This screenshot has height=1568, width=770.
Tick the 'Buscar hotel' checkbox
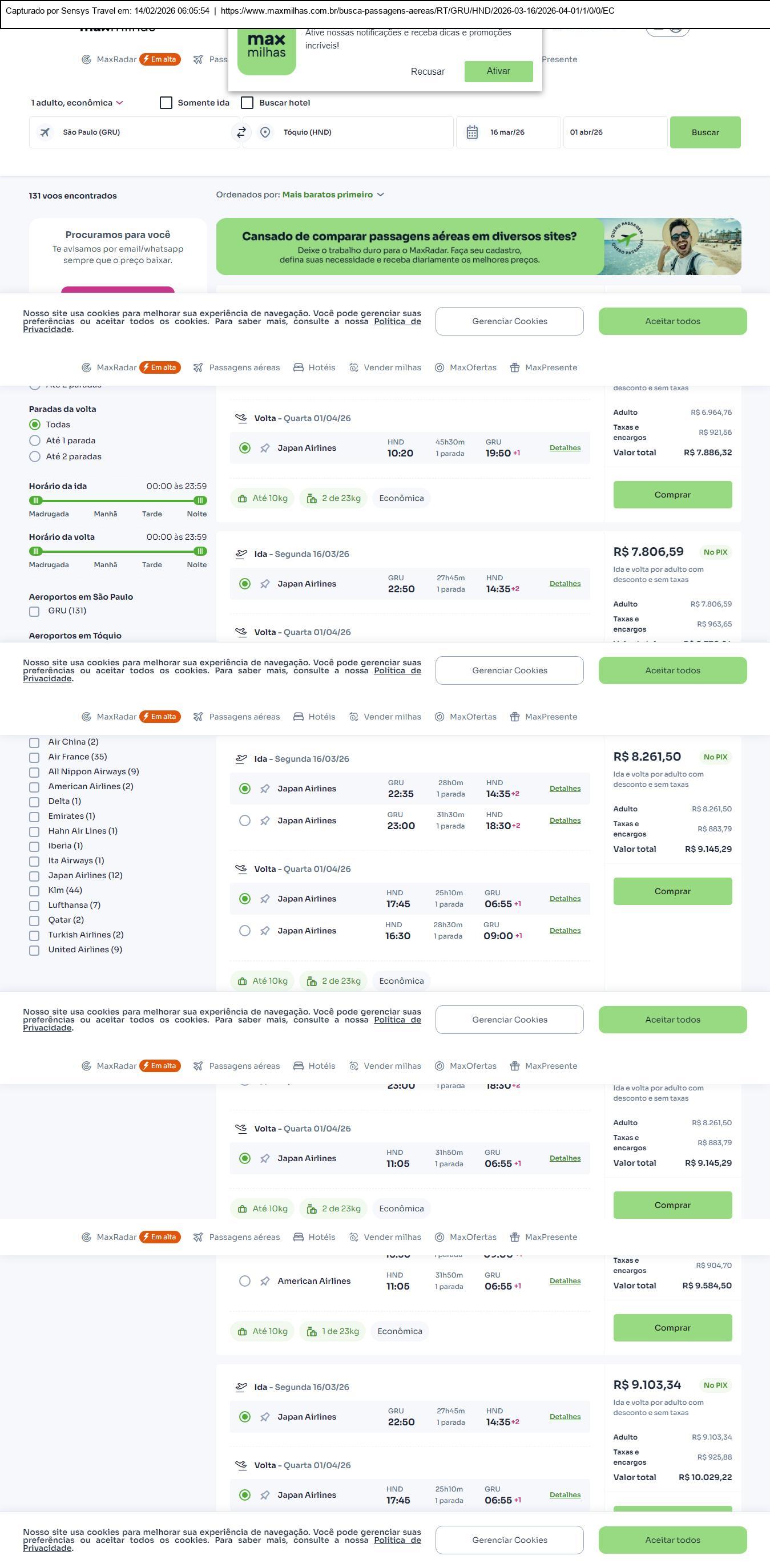click(x=247, y=103)
